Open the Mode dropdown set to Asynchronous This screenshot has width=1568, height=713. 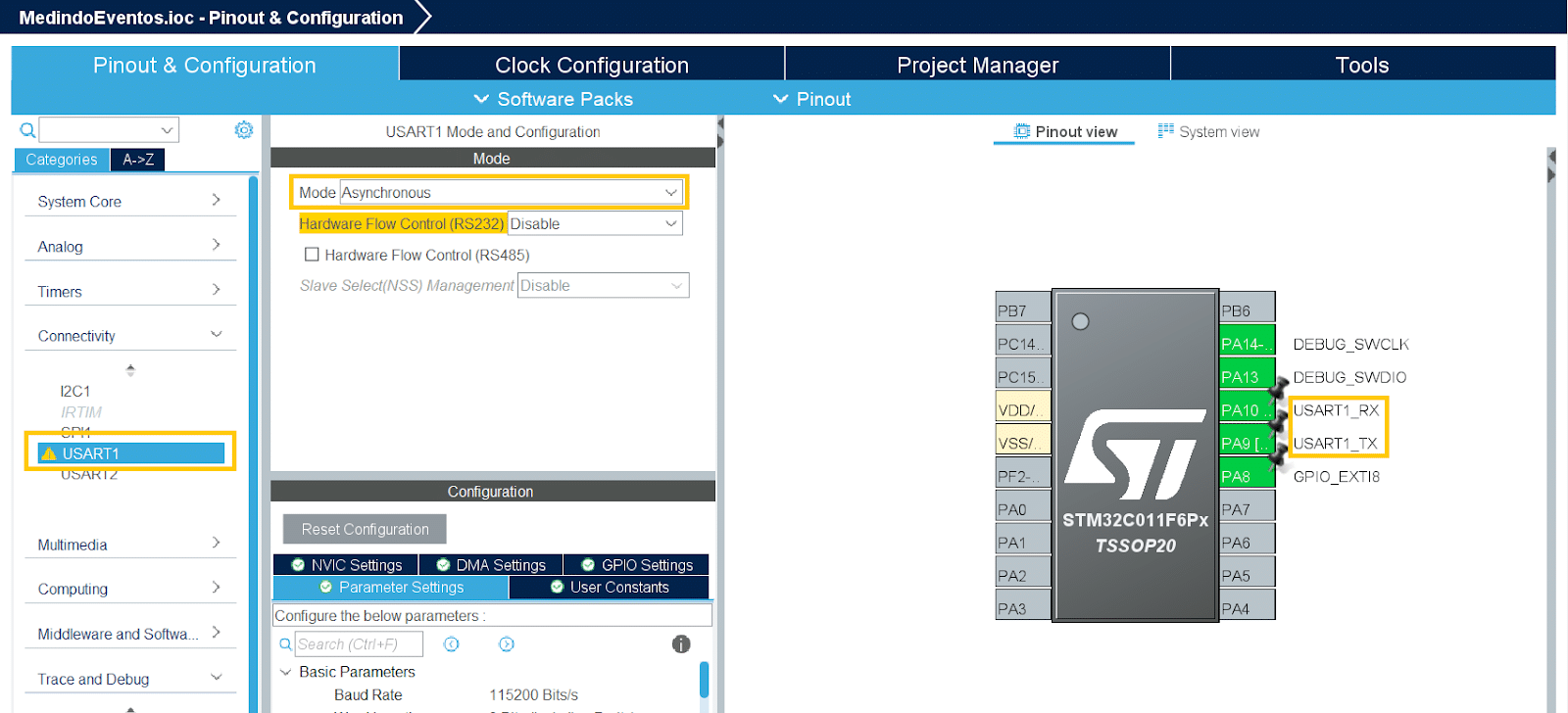tap(510, 193)
